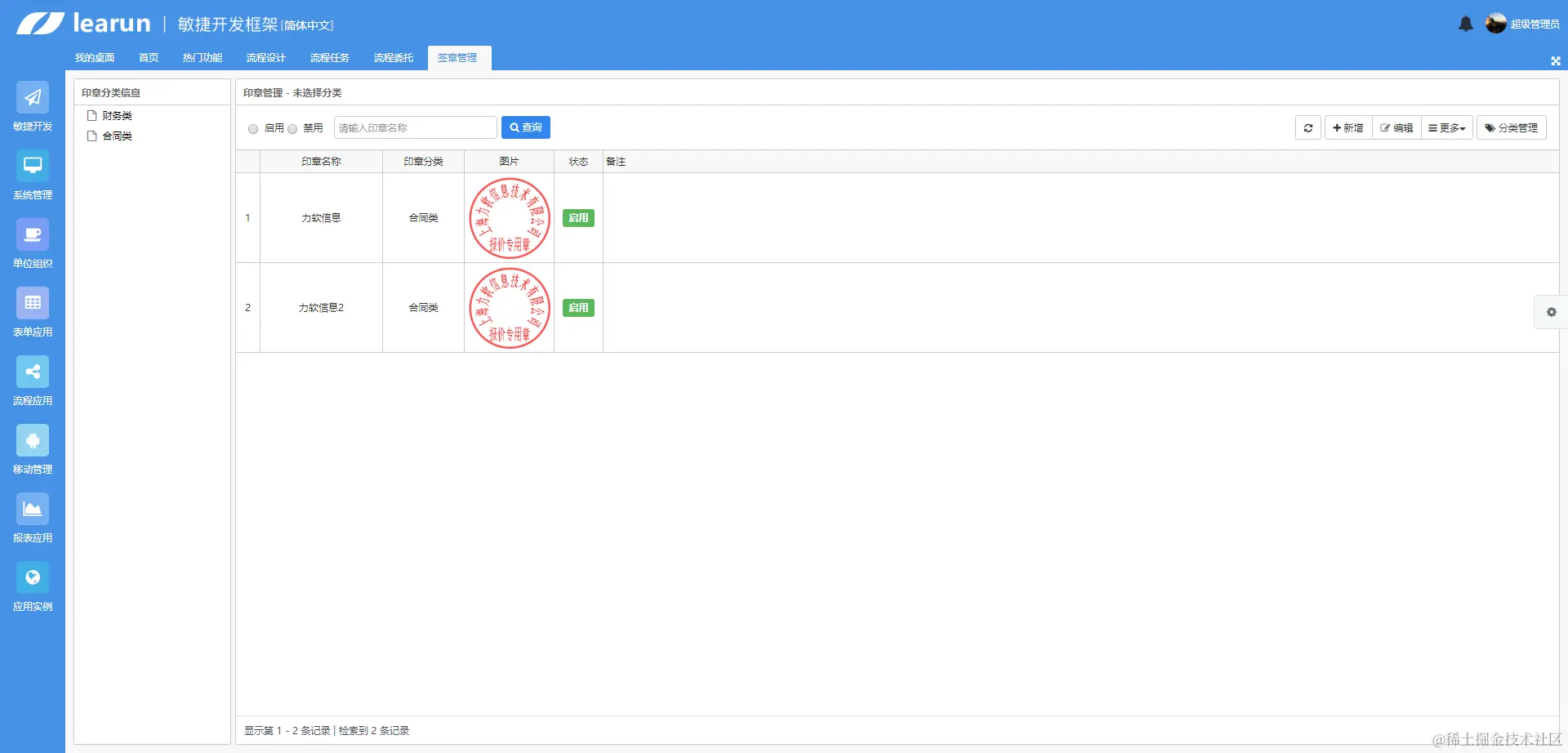Click the 财务类 file icon

[x=92, y=116]
